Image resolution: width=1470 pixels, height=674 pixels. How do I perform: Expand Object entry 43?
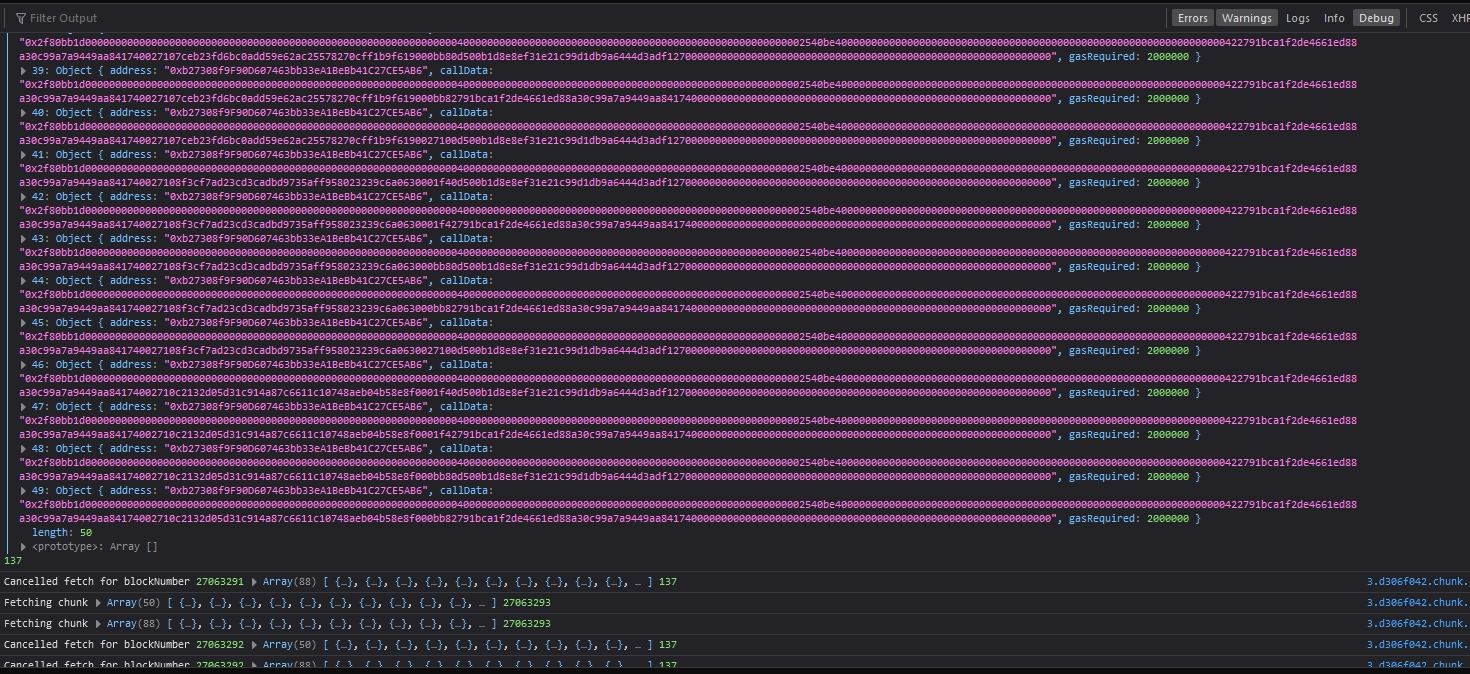[x=25, y=239]
